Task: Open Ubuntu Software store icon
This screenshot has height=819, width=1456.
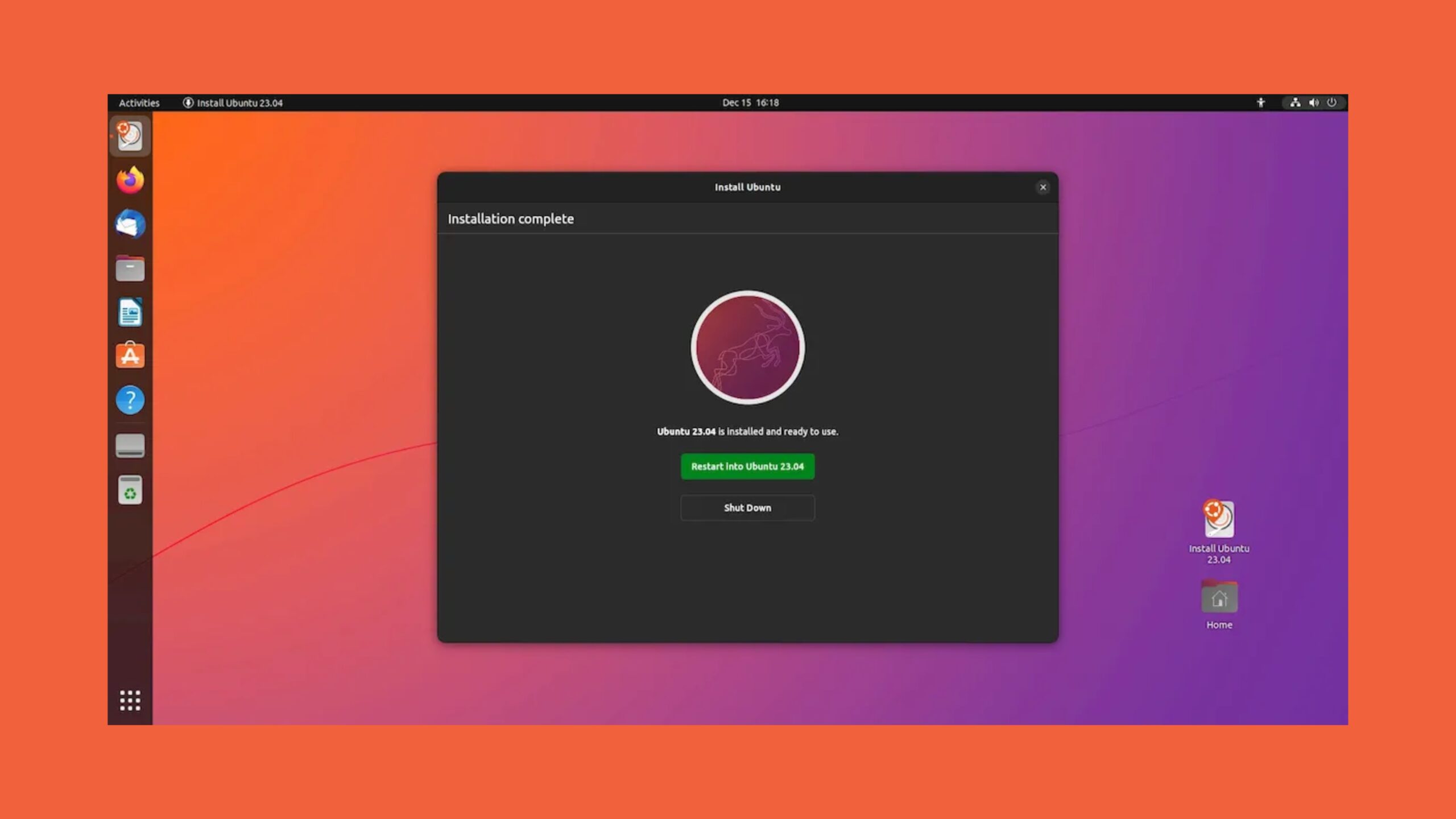Action: pyautogui.click(x=130, y=355)
